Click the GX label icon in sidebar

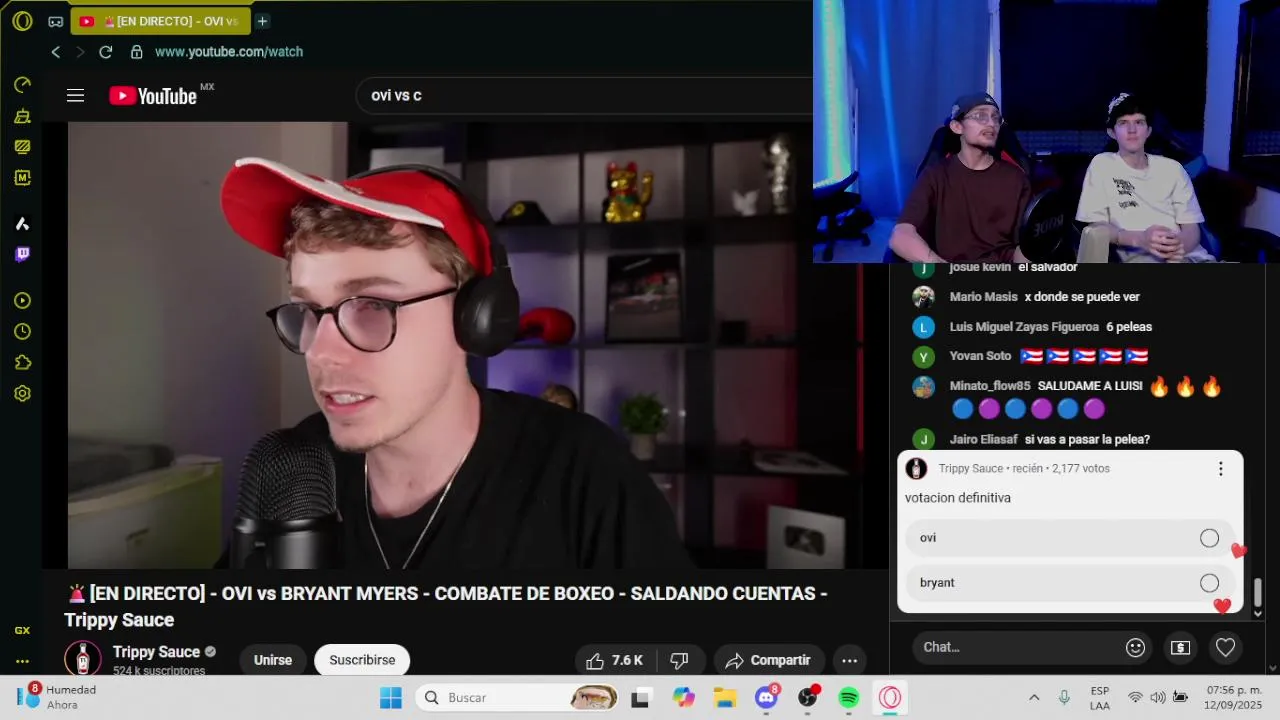tap(22, 630)
